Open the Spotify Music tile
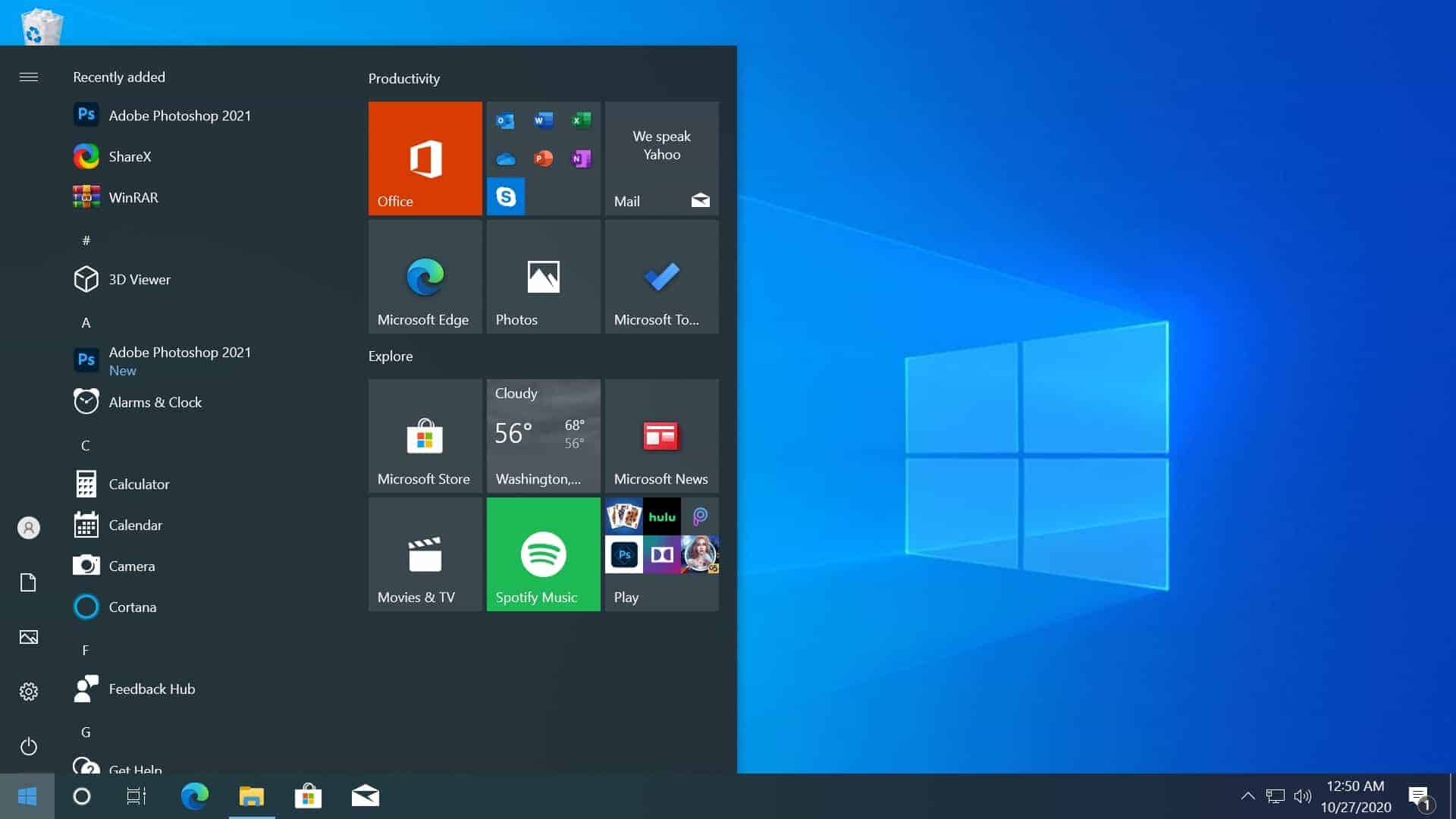The image size is (1456, 819). tap(543, 554)
